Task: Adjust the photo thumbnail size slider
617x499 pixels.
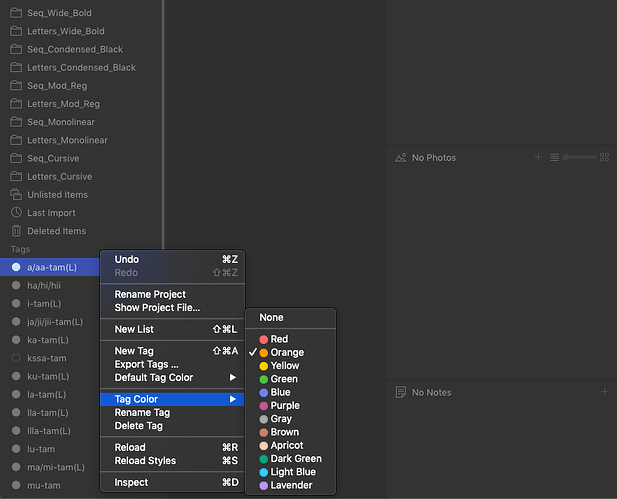Action: (579, 157)
